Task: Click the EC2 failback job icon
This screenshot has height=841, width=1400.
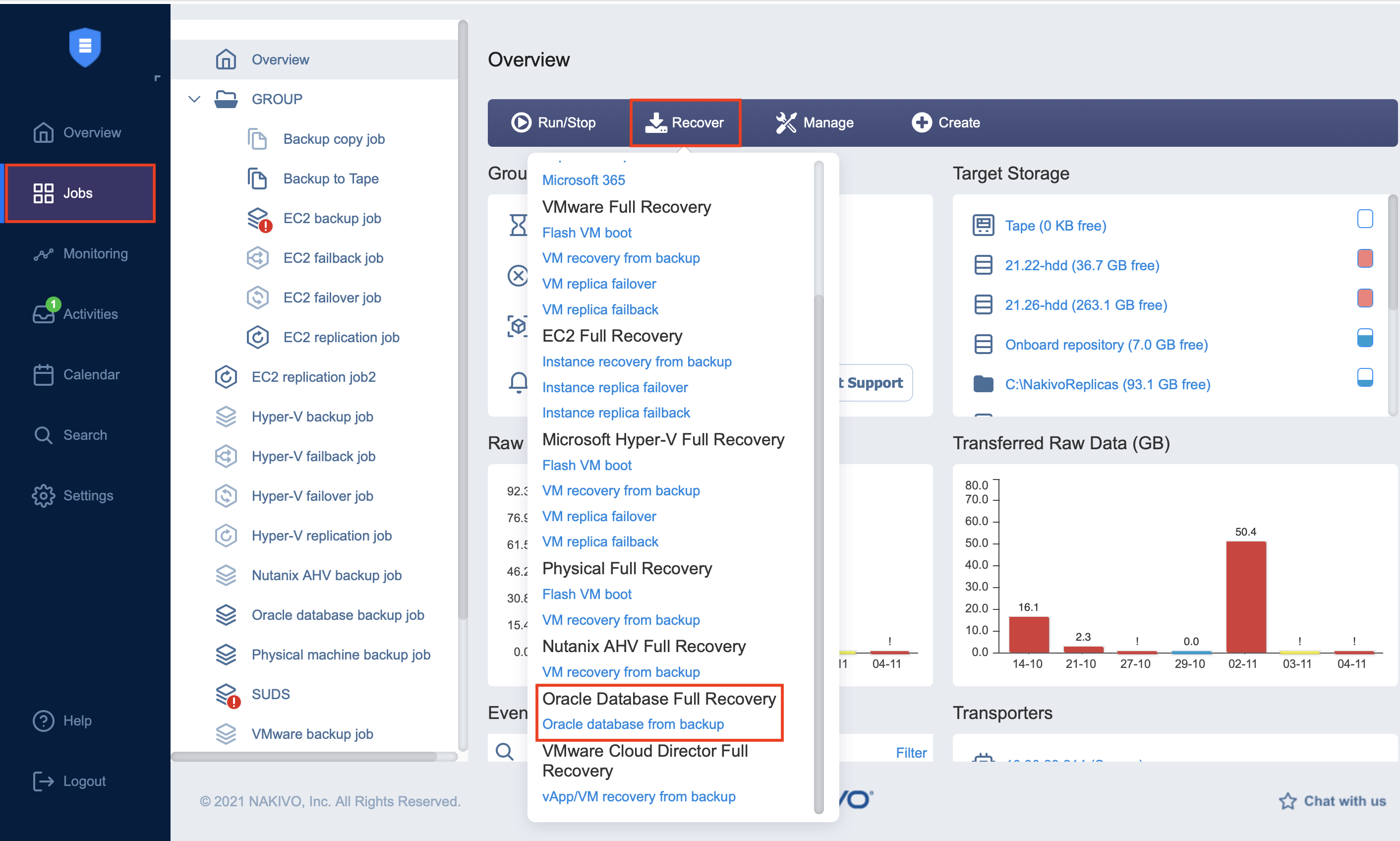Action: 257,258
